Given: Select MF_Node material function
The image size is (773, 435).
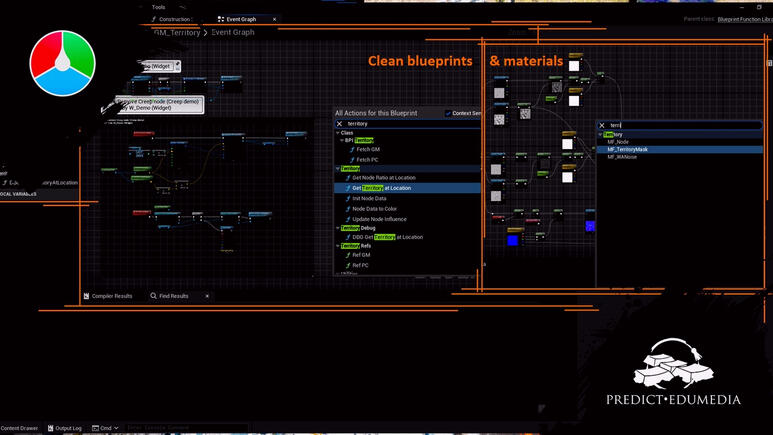Looking at the screenshot, I should 618,142.
